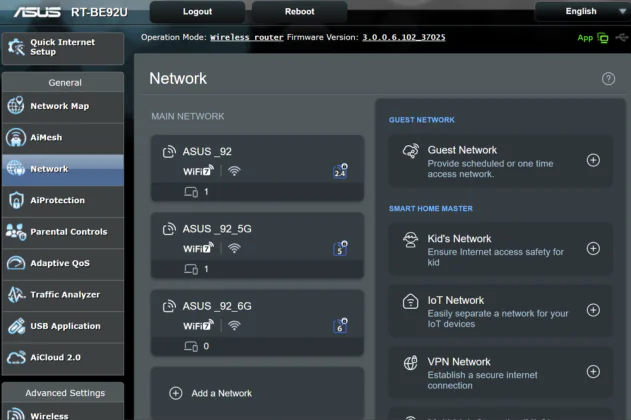Click the AiMesh sidebar icon
Image resolution: width=631 pixels, height=420 pixels.
[x=16, y=138]
